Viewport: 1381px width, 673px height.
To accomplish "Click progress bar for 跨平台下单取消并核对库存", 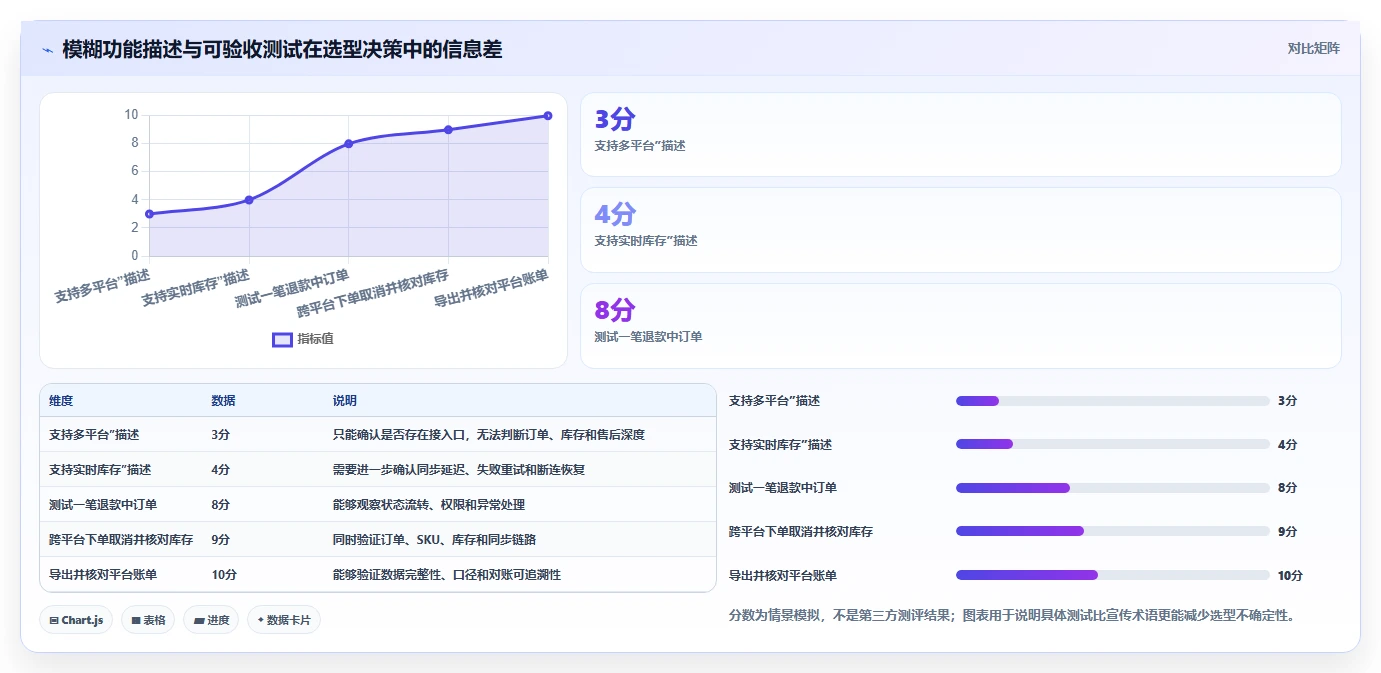I will 1113,531.
